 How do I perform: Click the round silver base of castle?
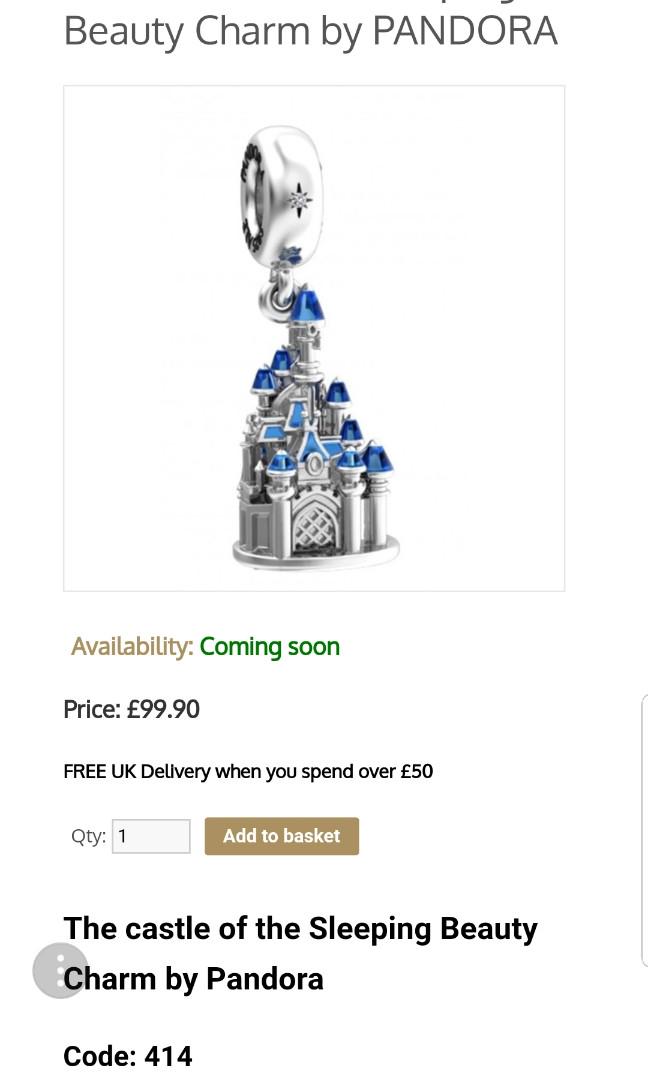pyautogui.click(x=316, y=553)
